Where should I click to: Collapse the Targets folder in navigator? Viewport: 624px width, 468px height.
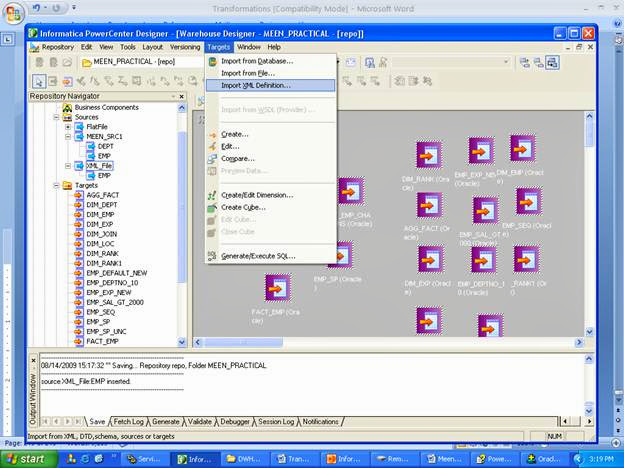click(57, 185)
